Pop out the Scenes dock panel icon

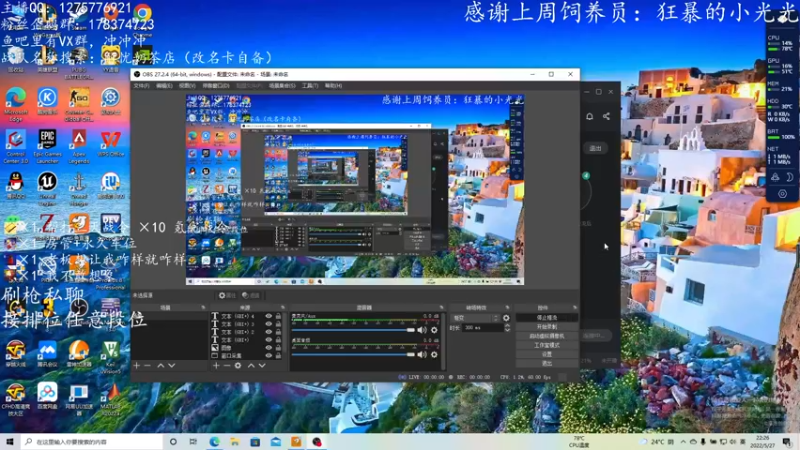click(x=203, y=308)
